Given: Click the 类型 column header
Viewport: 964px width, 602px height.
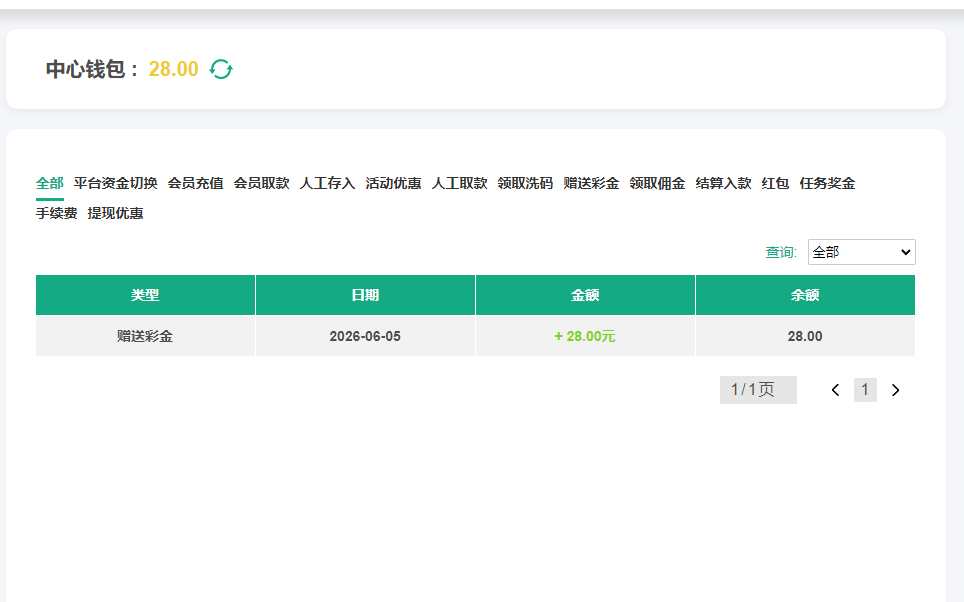Looking at the screenshot, I should pyautogui.click(x=145, y=295).
